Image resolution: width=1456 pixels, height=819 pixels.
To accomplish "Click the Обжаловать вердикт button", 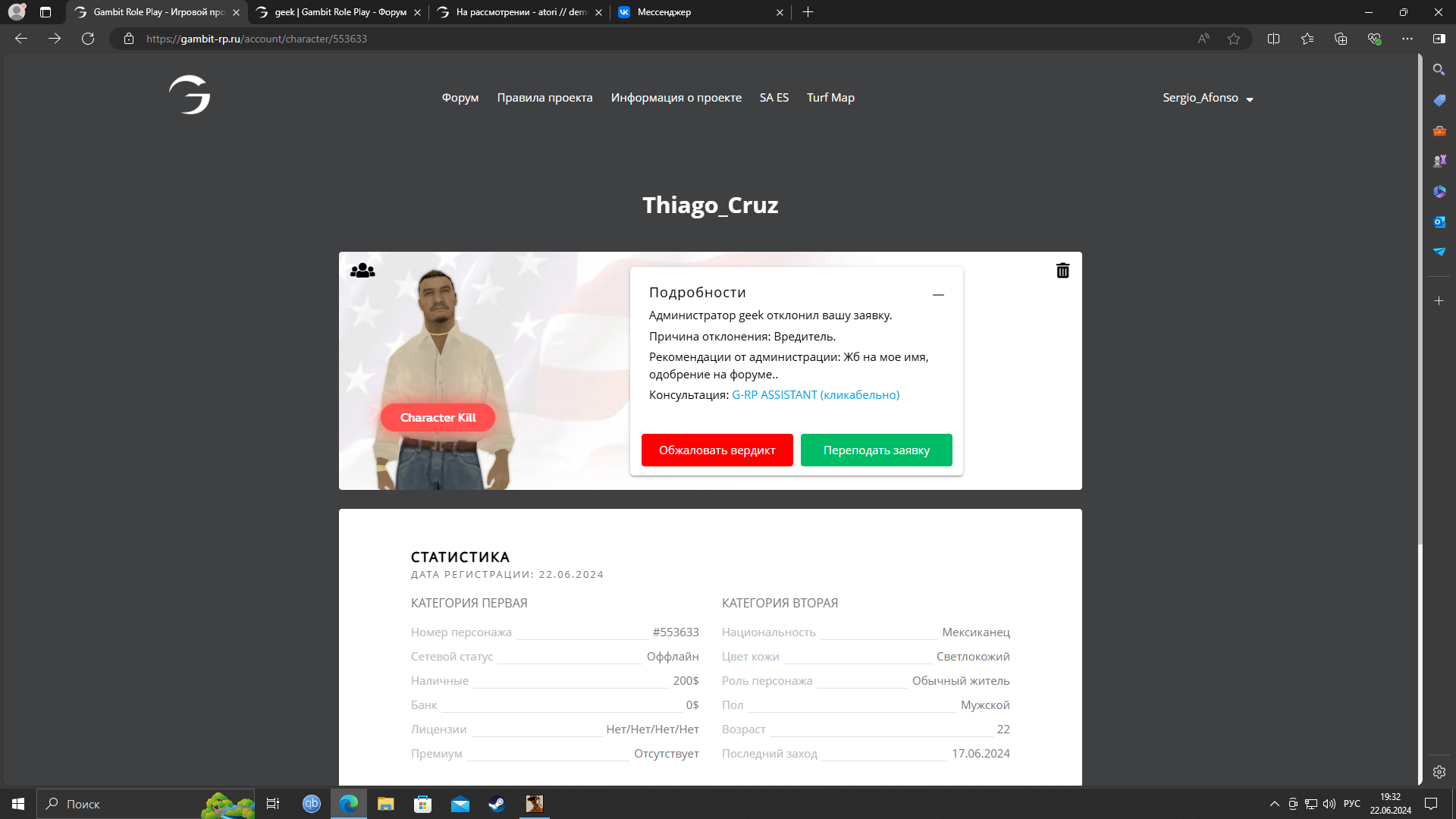I will coord(717,450).
